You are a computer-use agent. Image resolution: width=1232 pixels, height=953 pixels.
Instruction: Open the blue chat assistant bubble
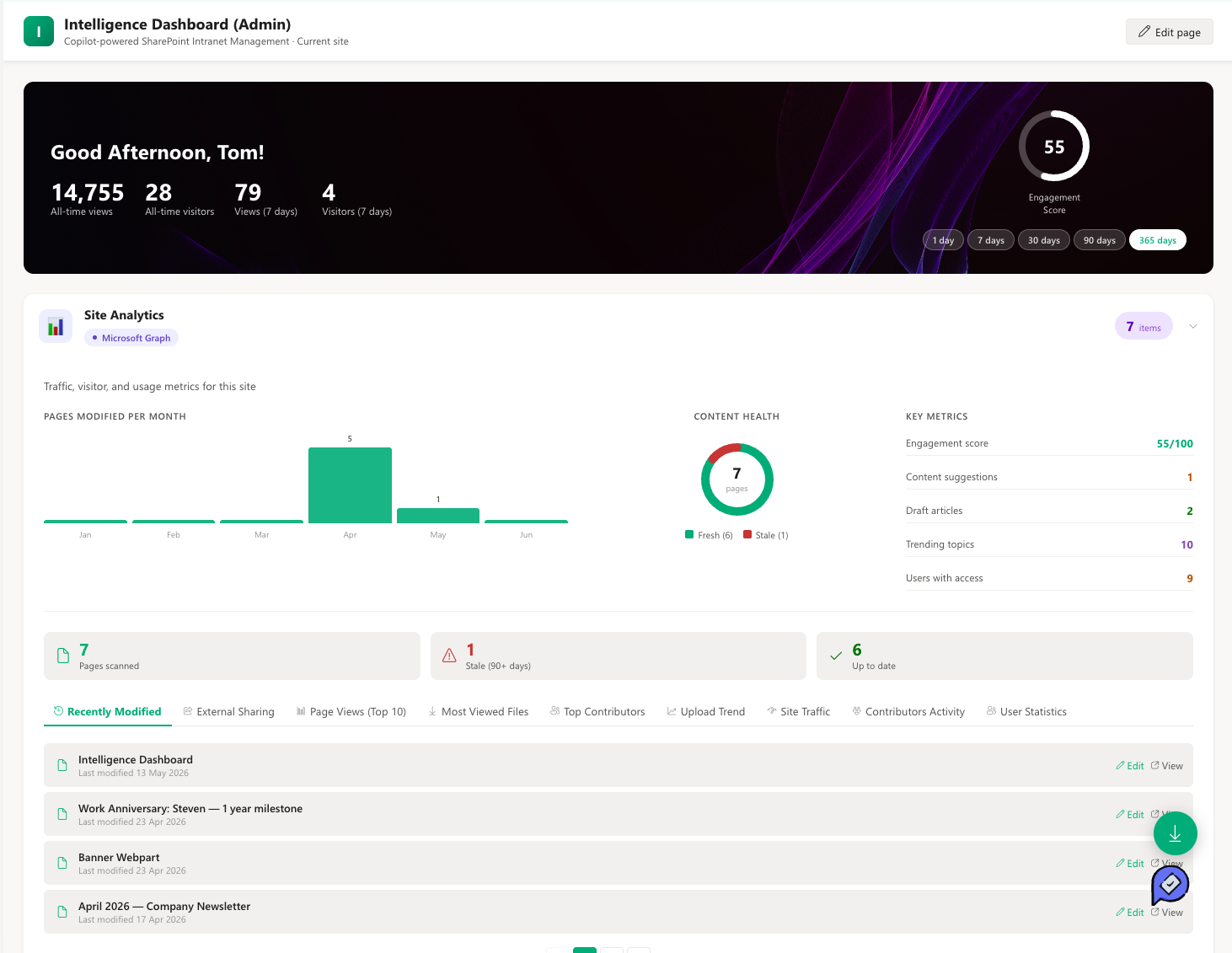coord(1170,885)
